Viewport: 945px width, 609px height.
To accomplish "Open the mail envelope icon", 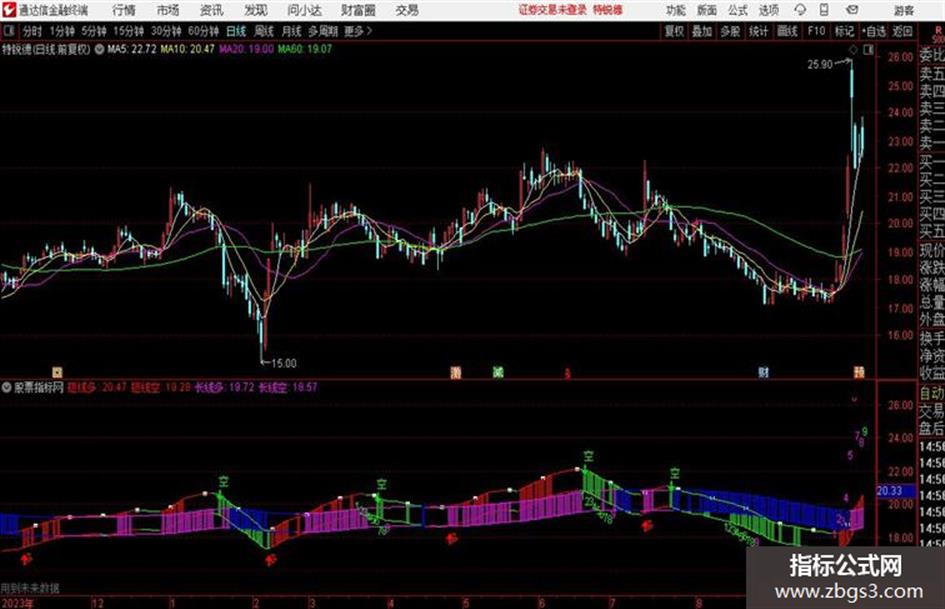I will 852,10.
